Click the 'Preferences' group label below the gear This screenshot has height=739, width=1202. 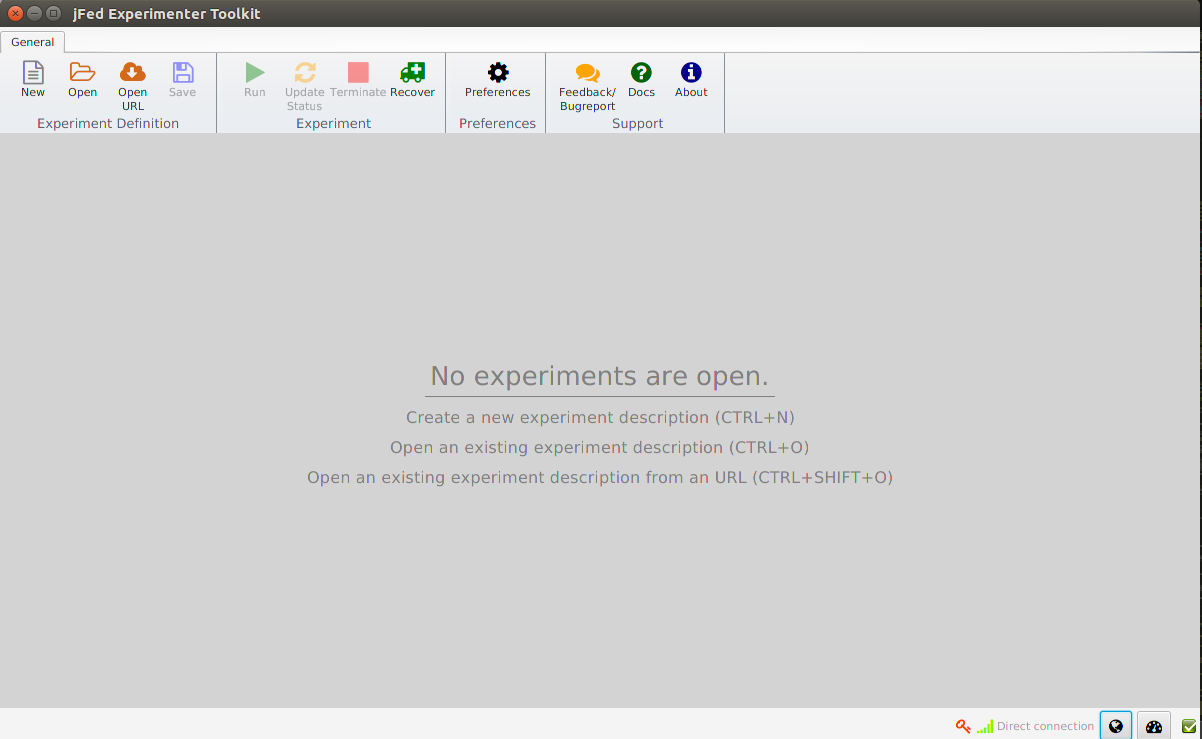[497, 123]
